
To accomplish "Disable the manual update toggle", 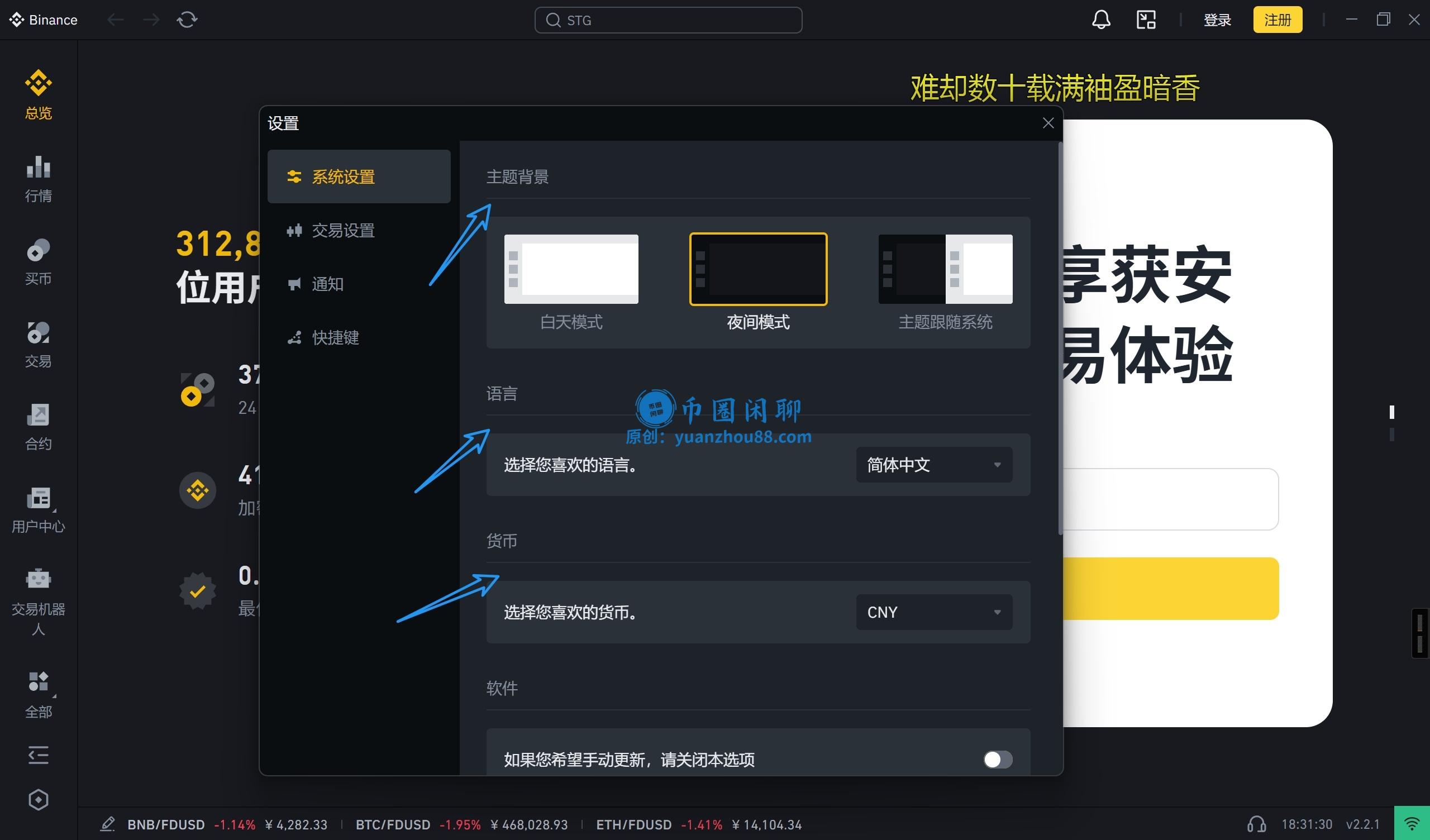I will click(x=998, y=760).
